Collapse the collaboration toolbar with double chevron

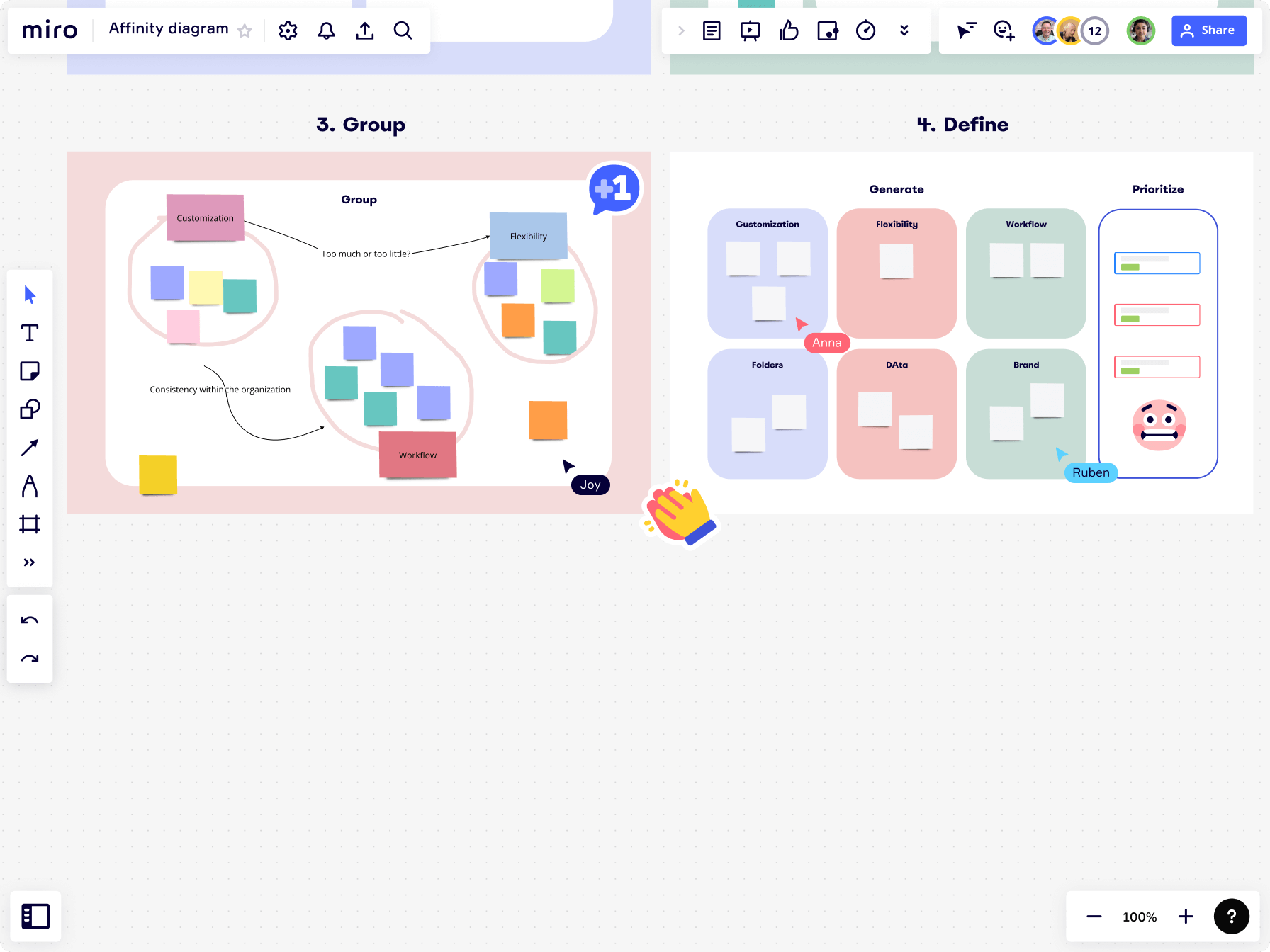coord(904,30)
